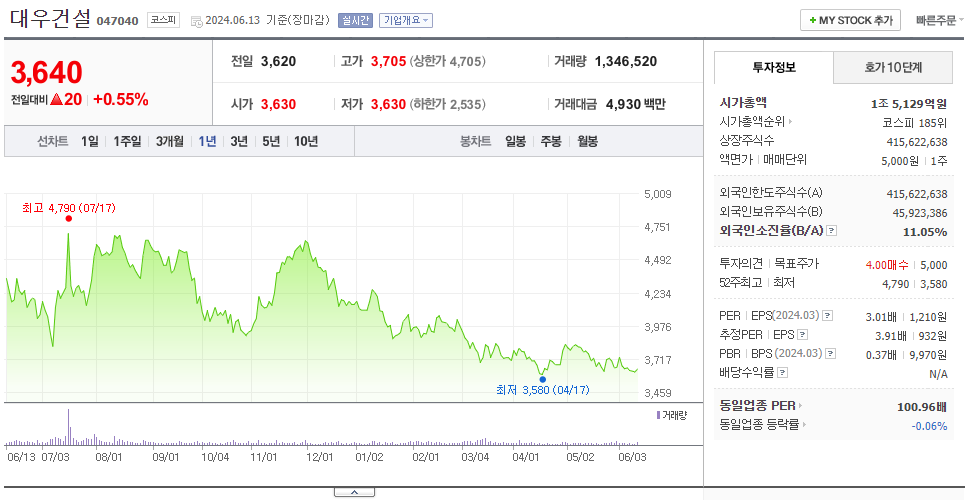Expand the 빠른주문 dropdown
Screen dimensions: 968x500
940,20
